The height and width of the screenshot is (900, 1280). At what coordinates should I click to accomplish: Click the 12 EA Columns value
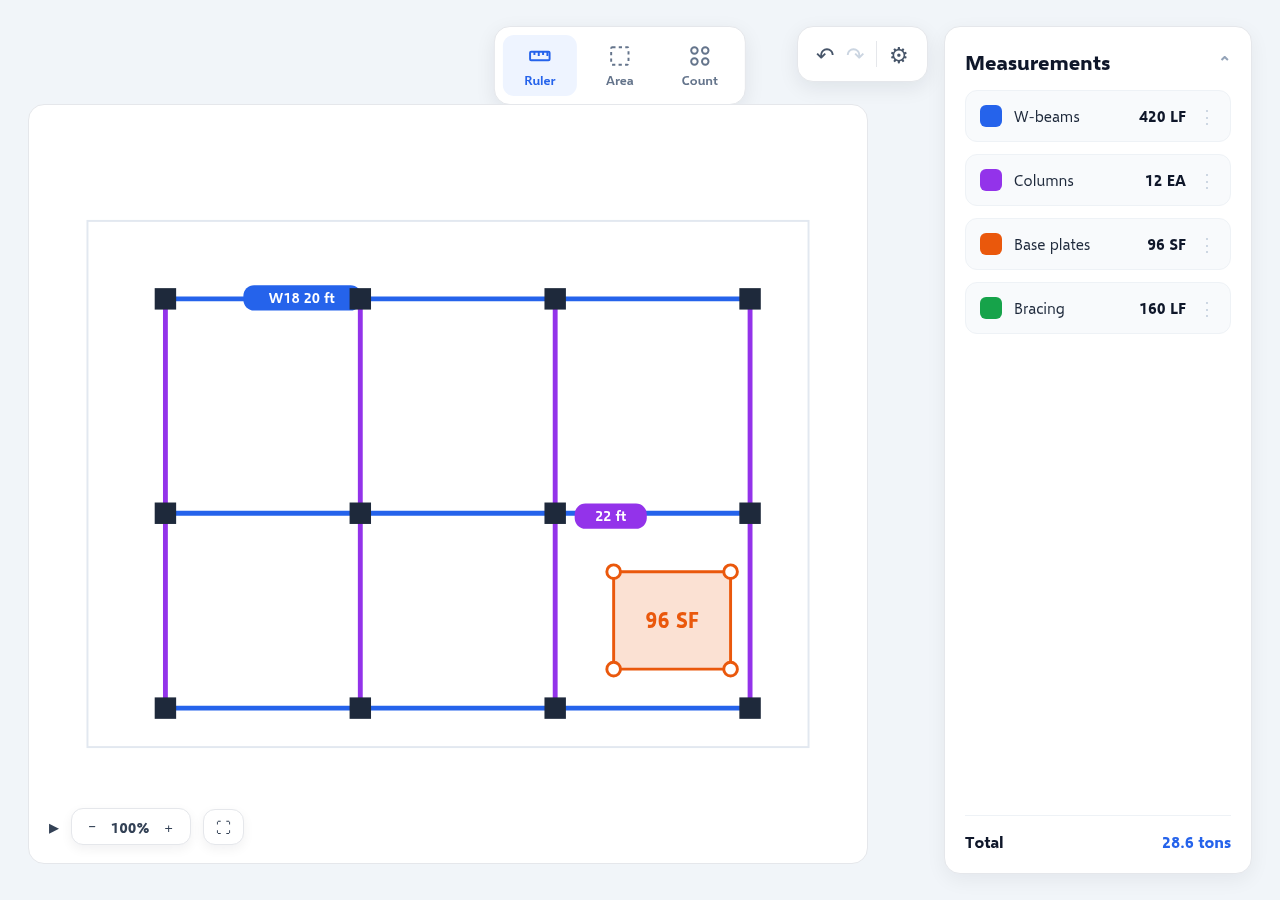click(1165, 181)
